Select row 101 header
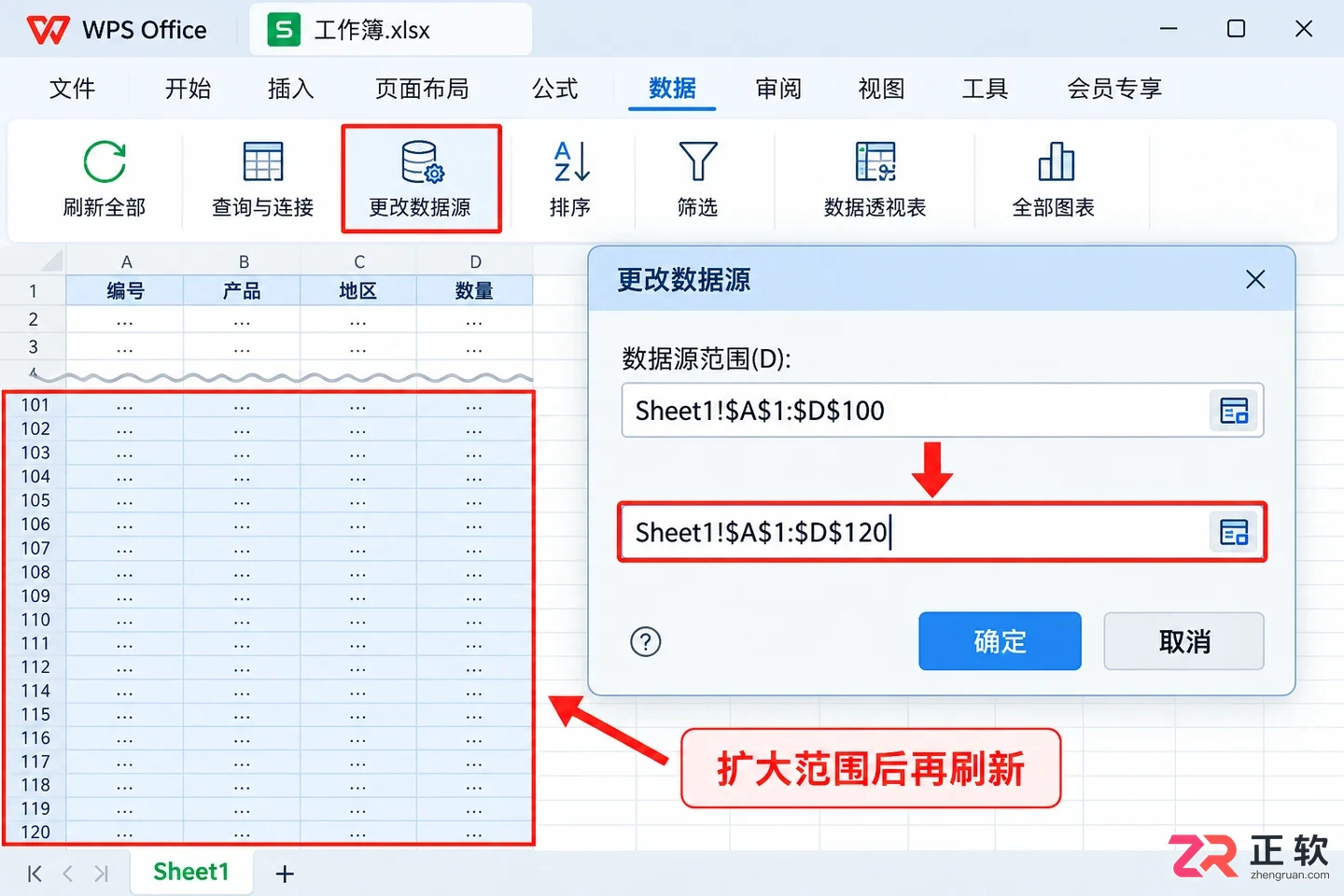This screenshot has width=1344, height=896. click(x=35, y=405)
